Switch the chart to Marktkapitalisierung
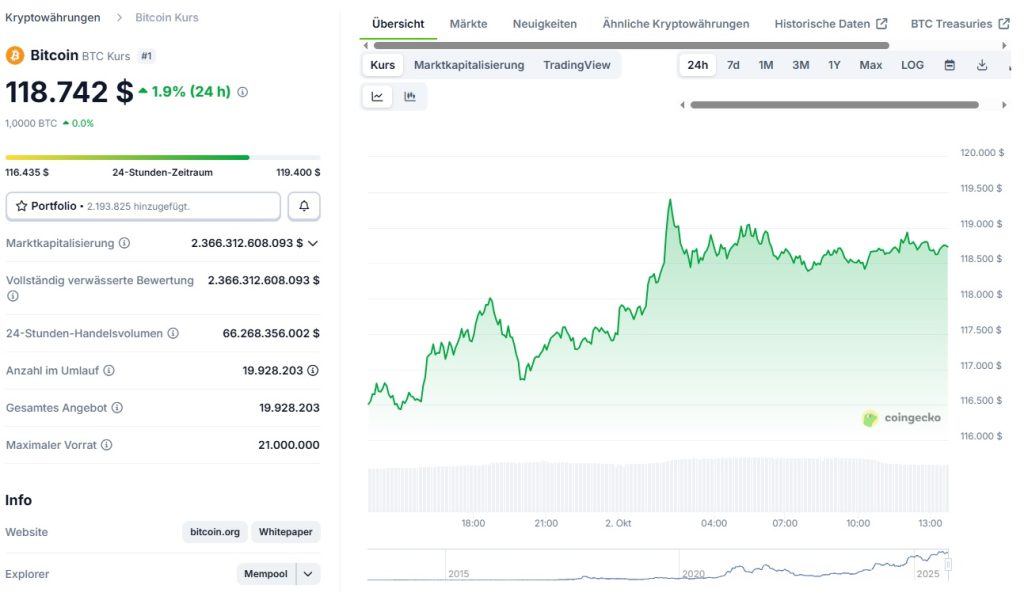The image size is (1024, 593). tap(469, 65)
